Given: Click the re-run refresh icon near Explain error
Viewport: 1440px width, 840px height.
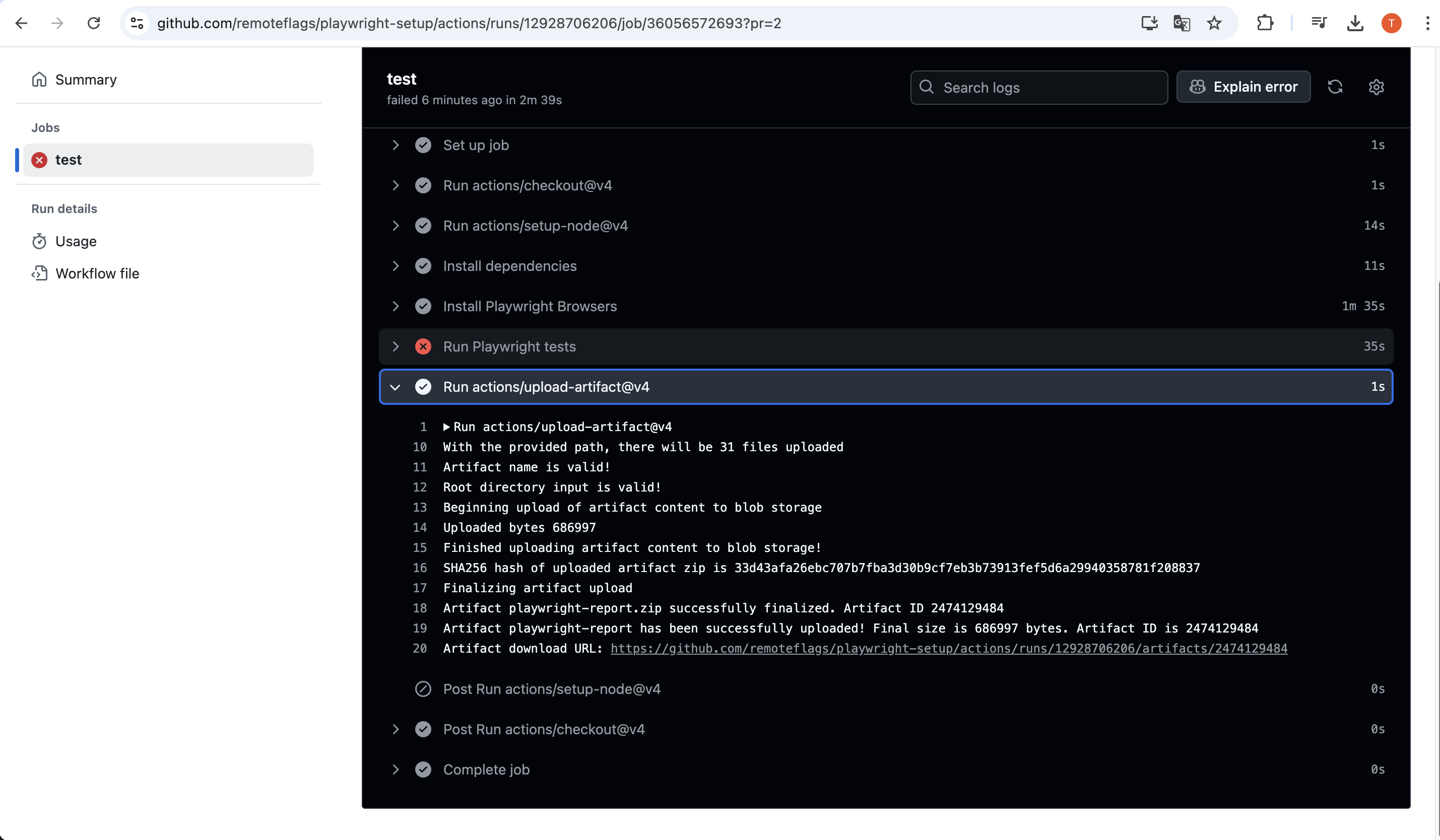Looking at the screenshot, I should point(1335,87).
